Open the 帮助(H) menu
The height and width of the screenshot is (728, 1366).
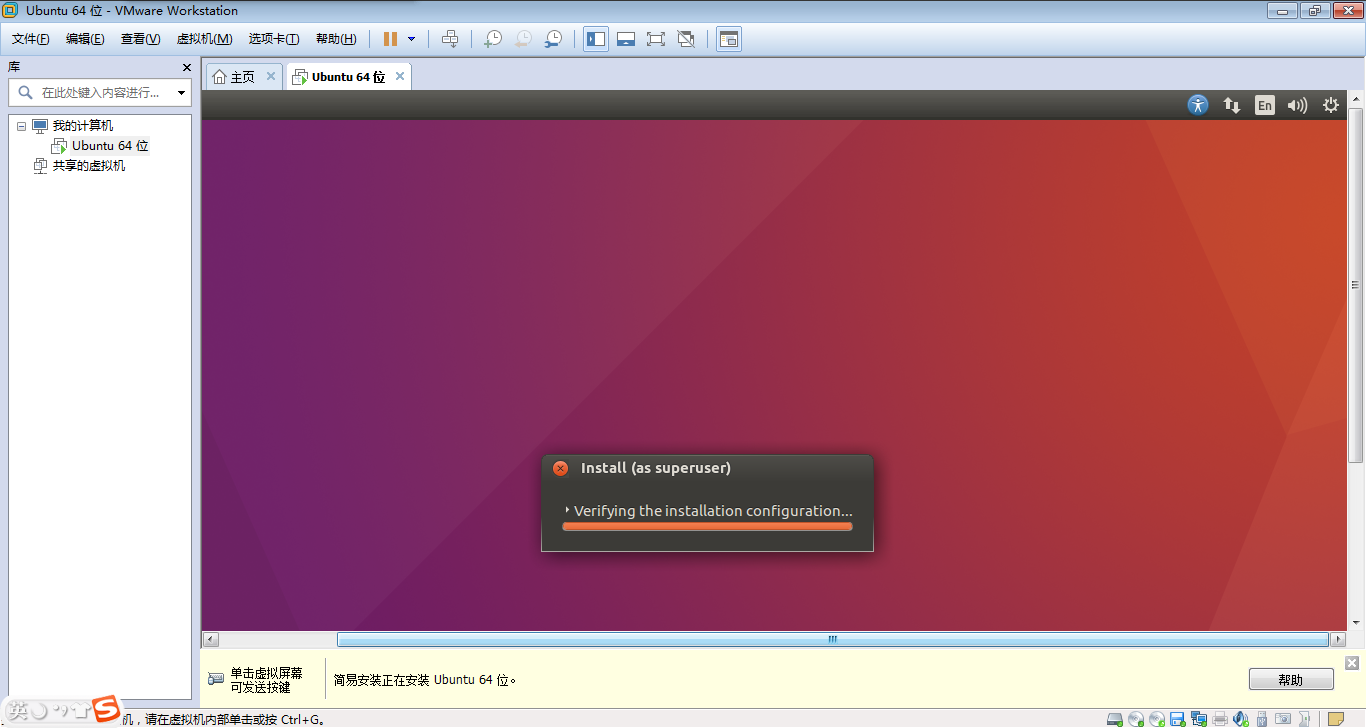pyautogui.click(x=336, y=39)
